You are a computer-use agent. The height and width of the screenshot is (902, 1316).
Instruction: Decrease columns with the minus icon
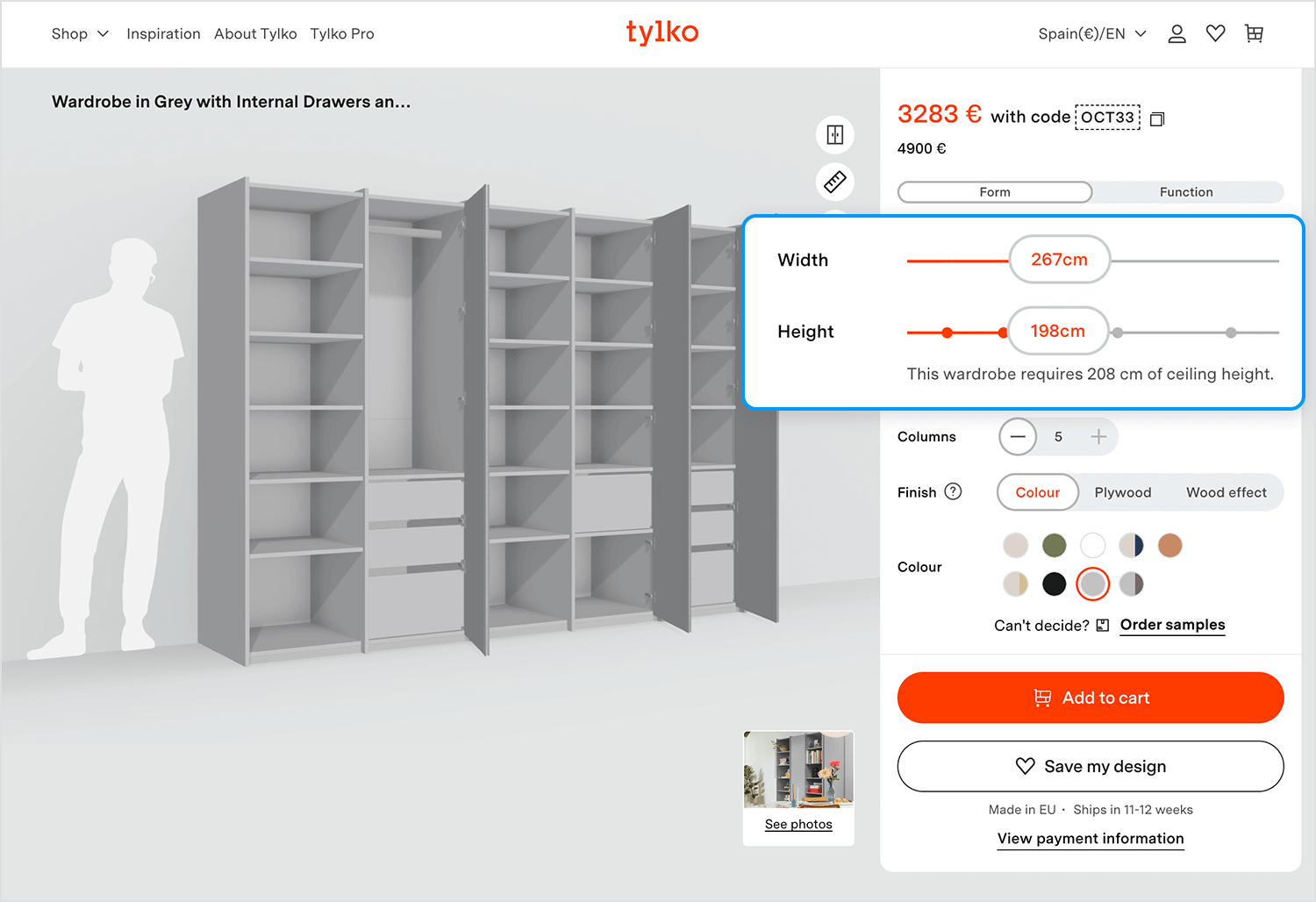[x=1018, y=436]
